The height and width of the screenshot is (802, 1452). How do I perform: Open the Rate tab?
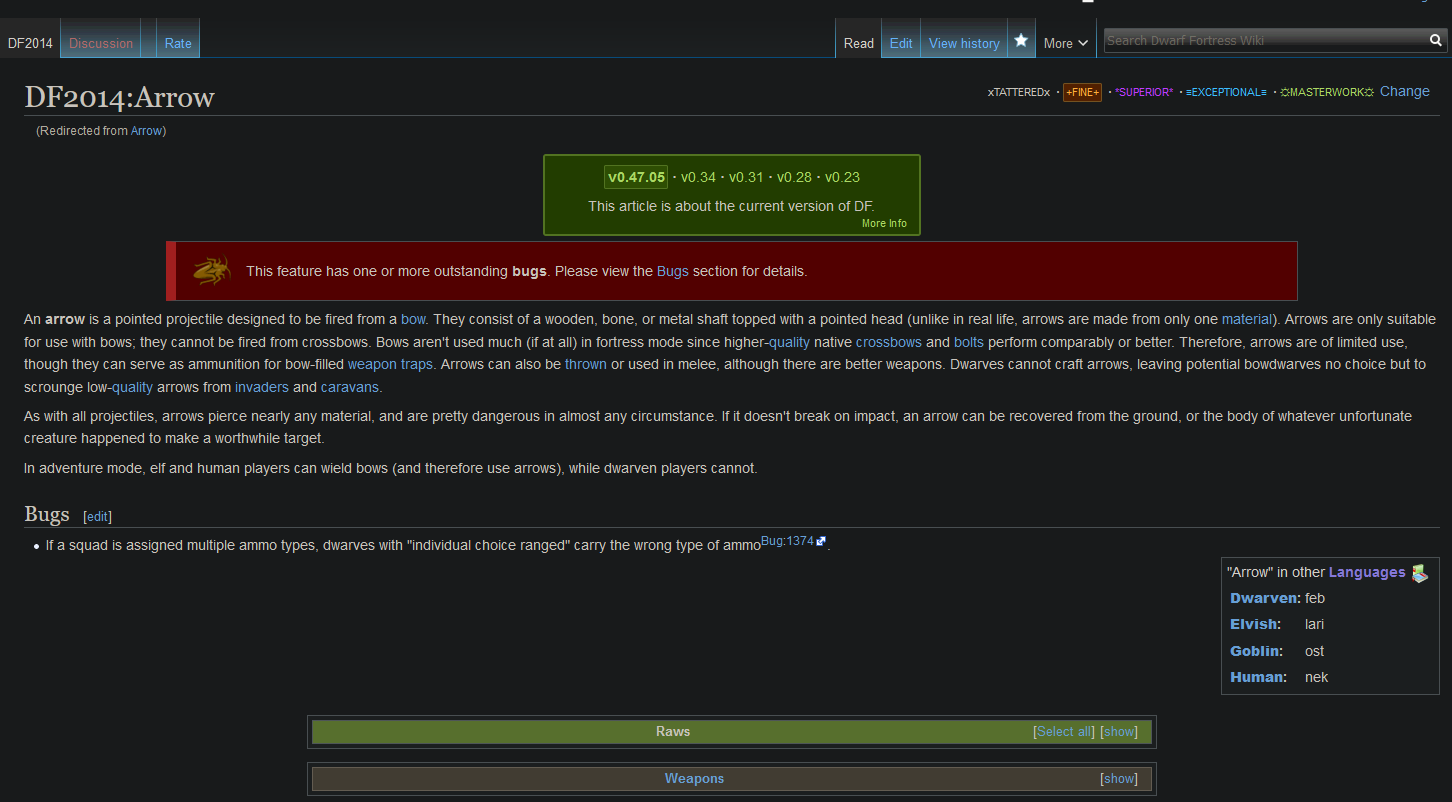[178, 43]
